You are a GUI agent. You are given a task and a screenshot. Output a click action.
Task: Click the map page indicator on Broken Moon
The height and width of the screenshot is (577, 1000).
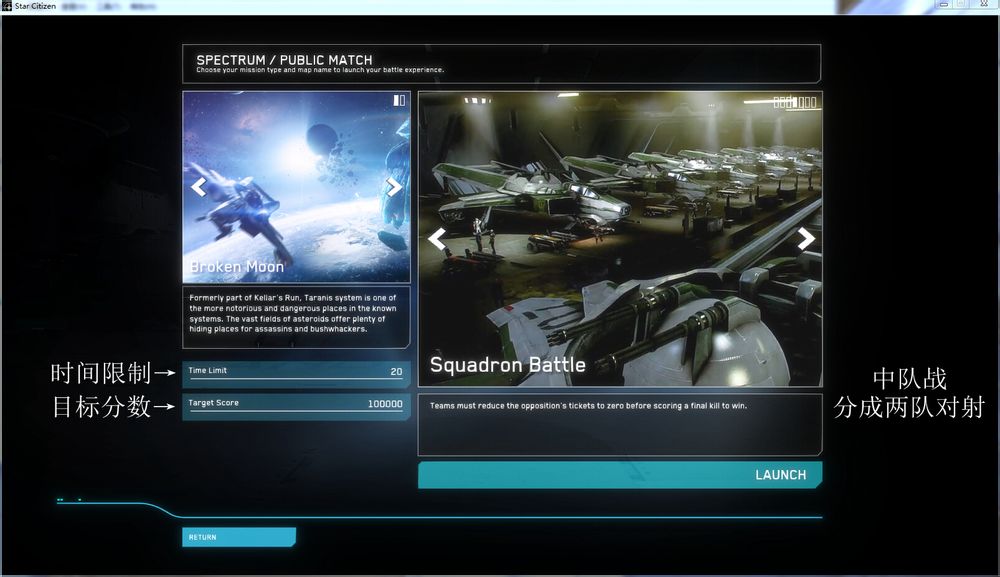[399, 100]
